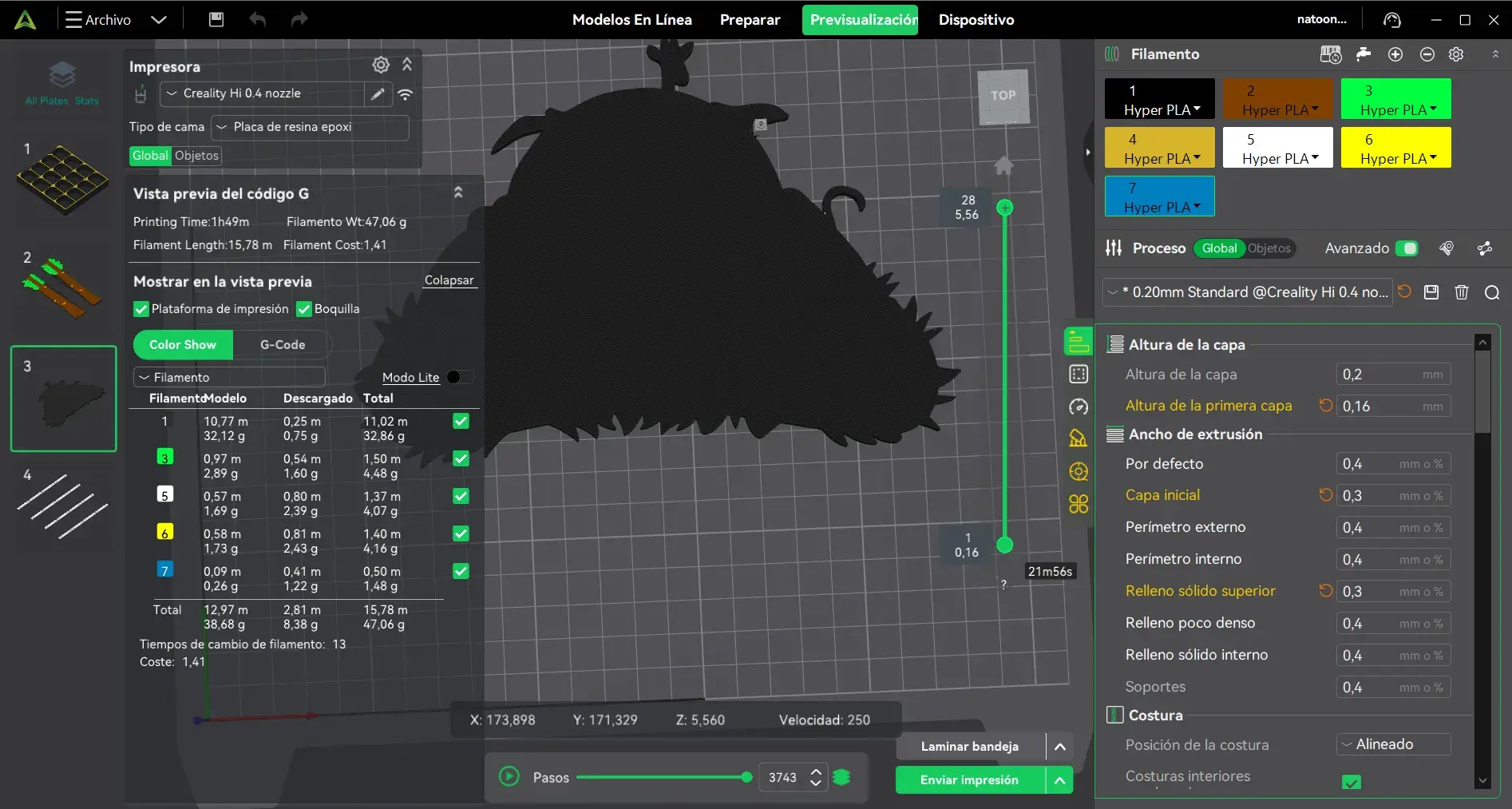Viewport: 1512px width, 809px height.
Task: Open the customer support headset icon
Action: coord(1392,20)
